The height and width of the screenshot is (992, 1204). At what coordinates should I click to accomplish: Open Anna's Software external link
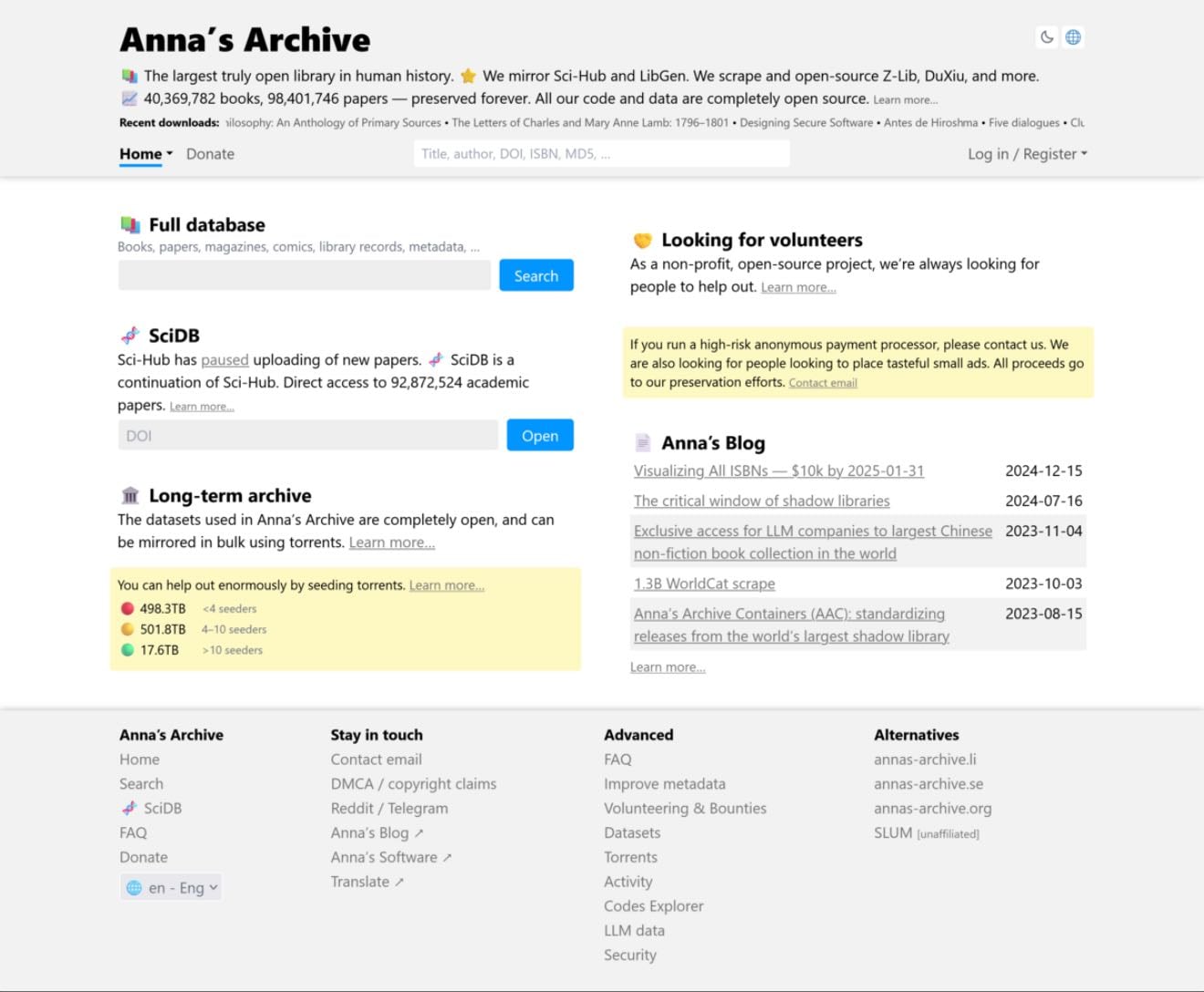391,858
